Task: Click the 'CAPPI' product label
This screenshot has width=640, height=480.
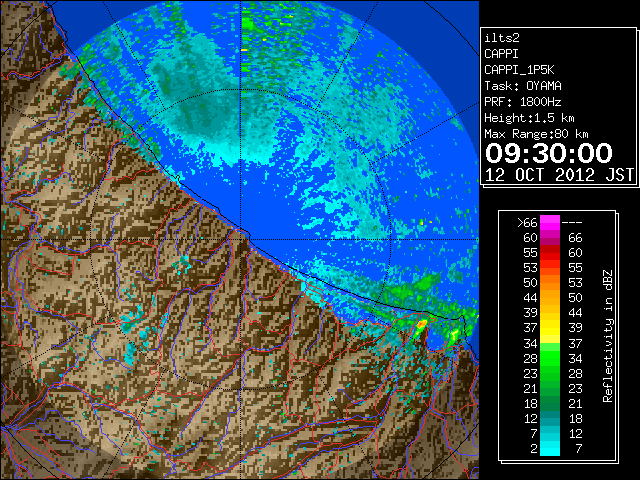Action: [x=501, y=54]
